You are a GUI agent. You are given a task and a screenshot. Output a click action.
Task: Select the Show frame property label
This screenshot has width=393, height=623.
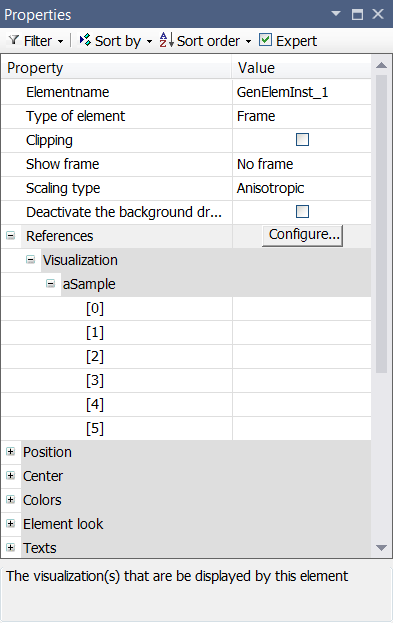(62, 164)
